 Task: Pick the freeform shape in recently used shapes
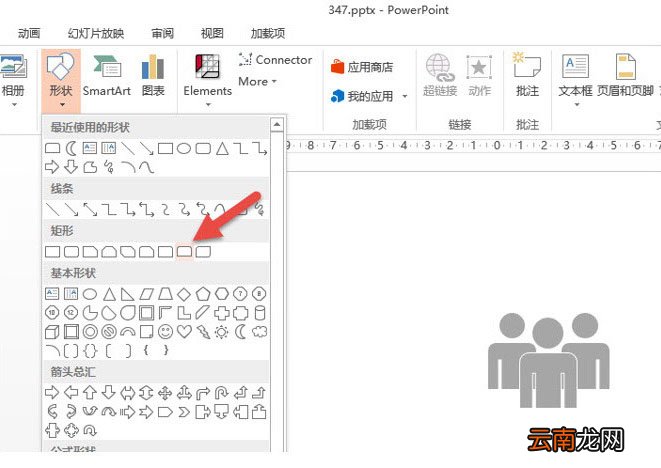click(x=90, y=167)
